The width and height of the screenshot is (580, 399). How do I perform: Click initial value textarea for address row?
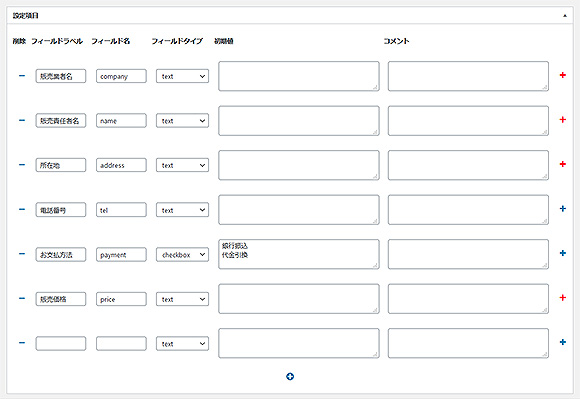pyautogui.click(x=299, y=165)
